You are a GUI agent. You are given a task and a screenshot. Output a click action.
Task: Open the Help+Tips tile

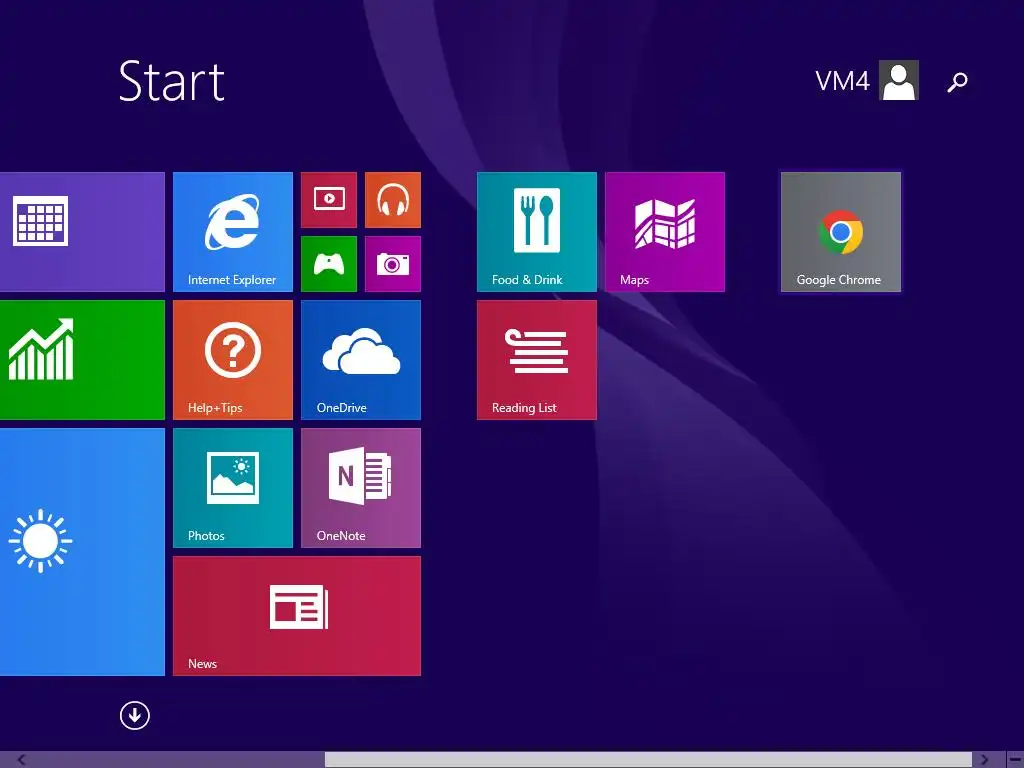[232, 360]
